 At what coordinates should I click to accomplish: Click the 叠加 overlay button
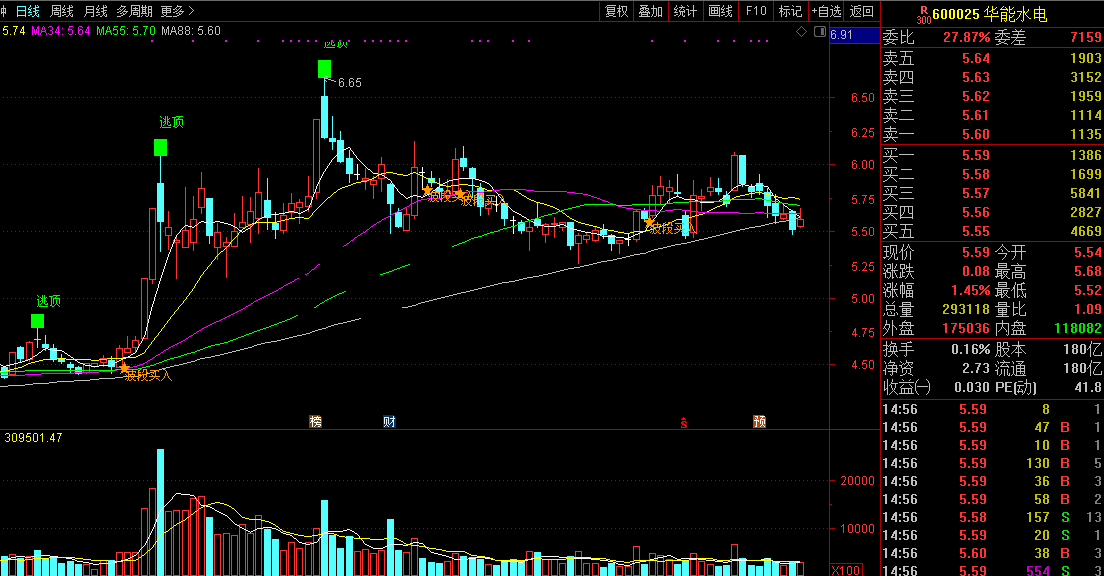[651, 11]
